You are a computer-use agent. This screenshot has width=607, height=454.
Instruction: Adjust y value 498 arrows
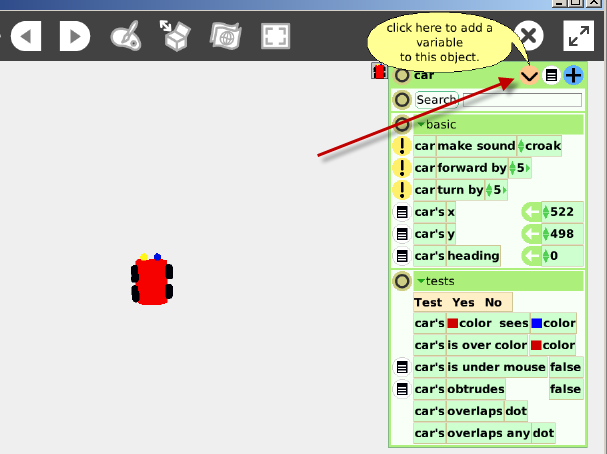546,234
